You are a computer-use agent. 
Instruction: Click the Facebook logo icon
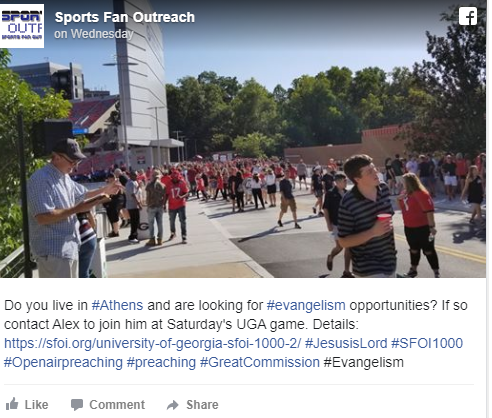click(468, 16)
